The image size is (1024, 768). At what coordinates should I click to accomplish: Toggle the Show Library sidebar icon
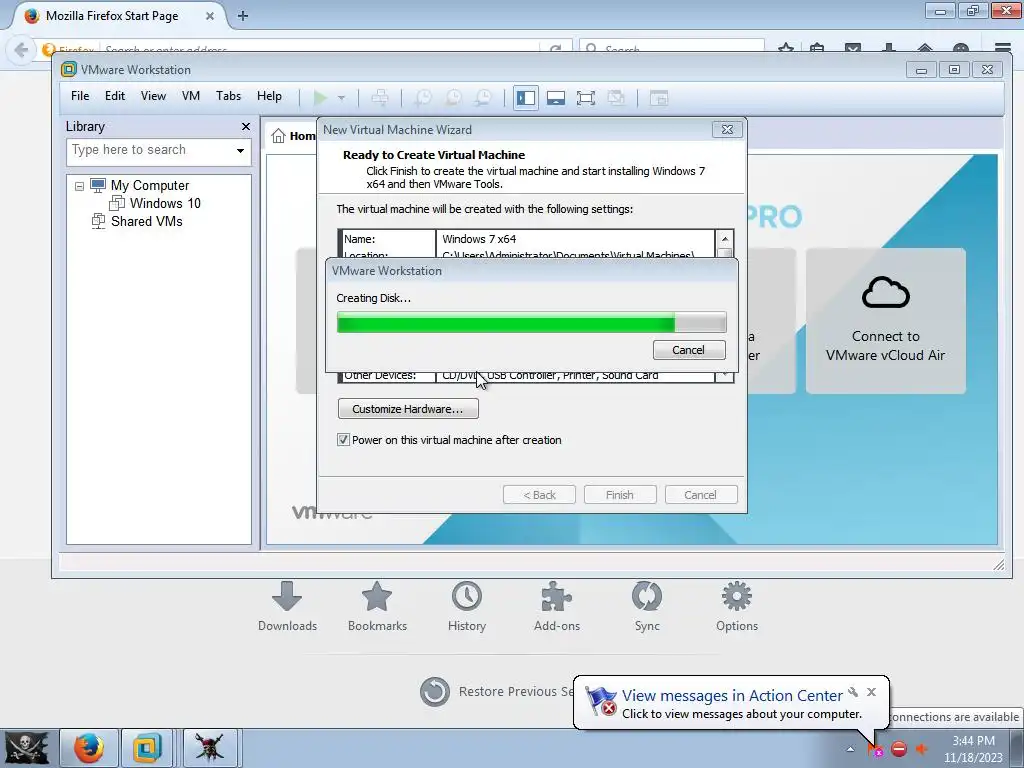(526, 98)
